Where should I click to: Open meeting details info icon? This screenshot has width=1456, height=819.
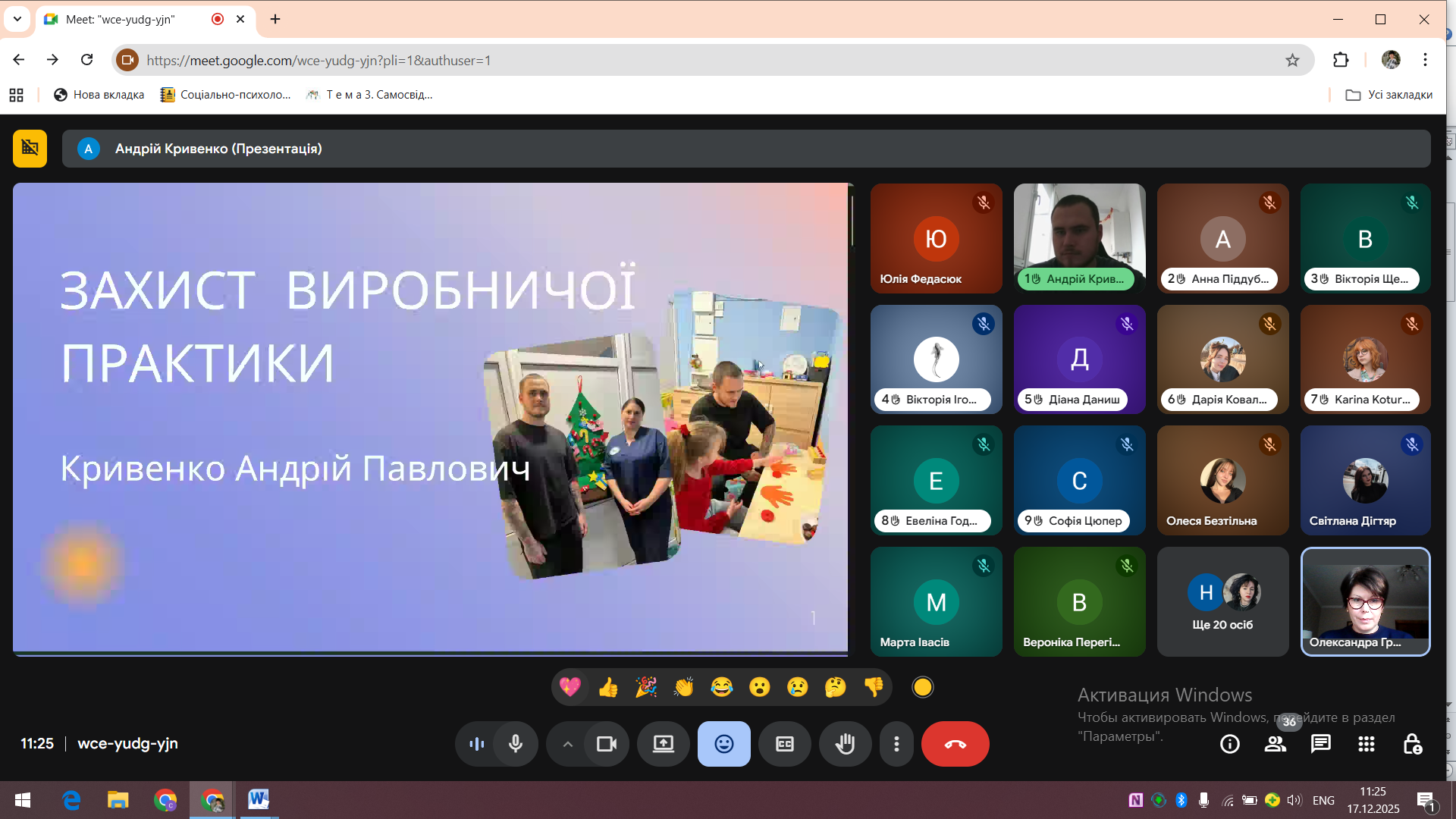tap(1230, 744)
